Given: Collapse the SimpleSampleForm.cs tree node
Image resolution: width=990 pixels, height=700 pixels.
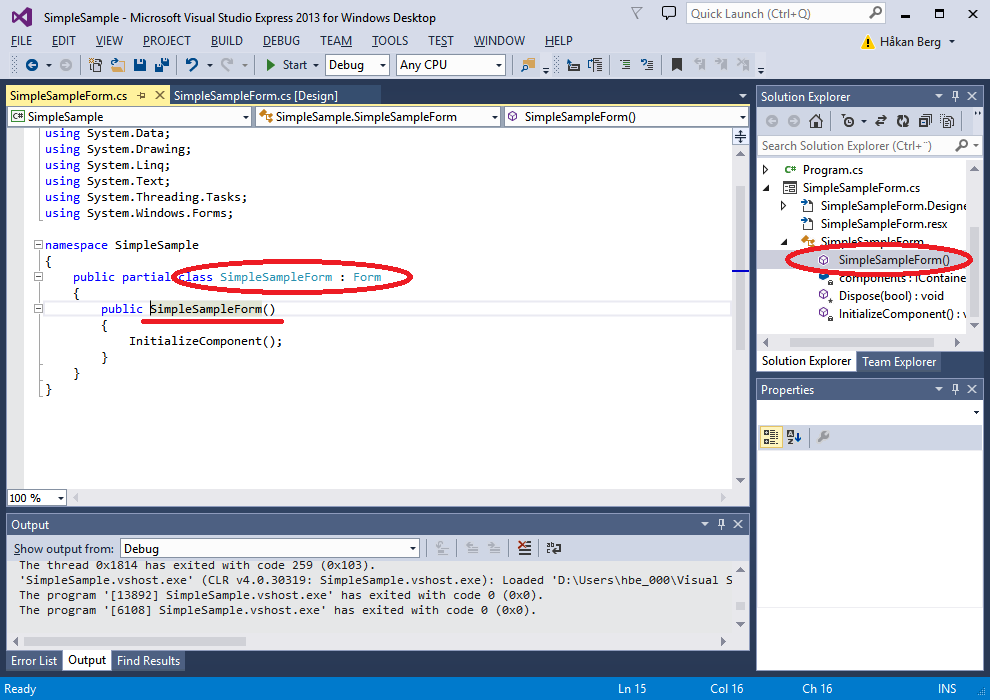Looking at the screenshot, I should 766,187.
